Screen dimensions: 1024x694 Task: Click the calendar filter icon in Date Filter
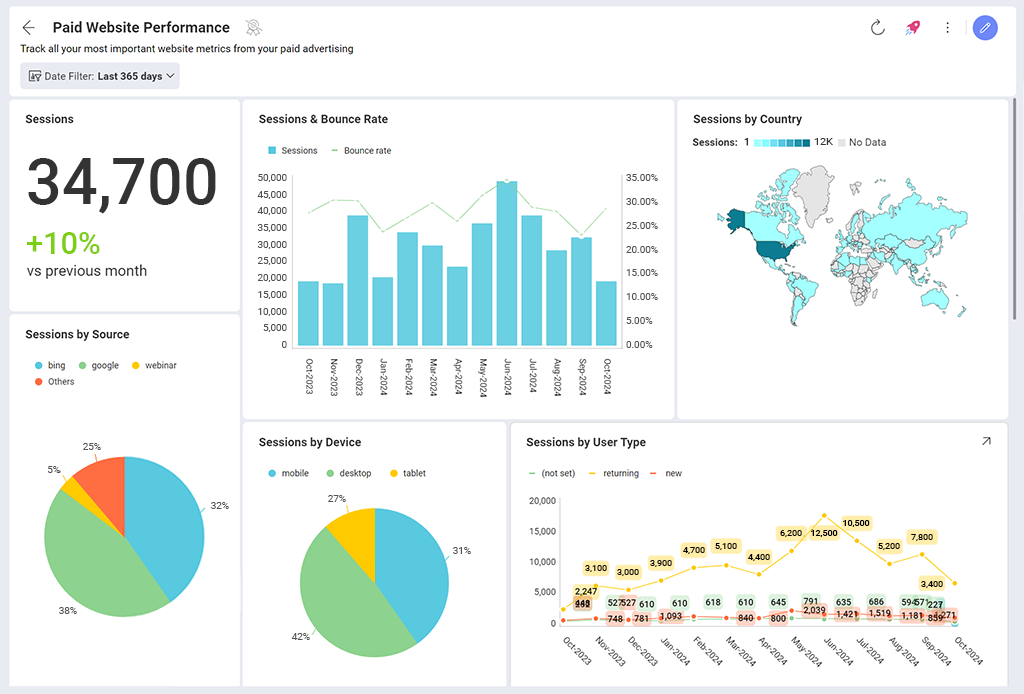pyautogui.click(x=35, y=76)
